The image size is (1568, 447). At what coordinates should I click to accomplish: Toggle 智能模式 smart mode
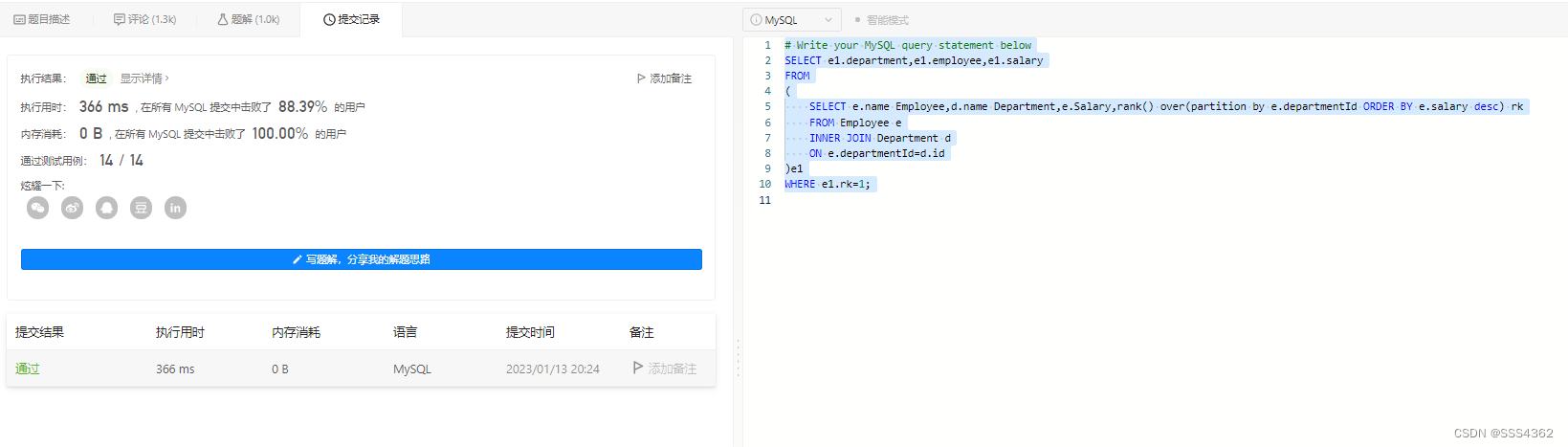pos(882,20)
